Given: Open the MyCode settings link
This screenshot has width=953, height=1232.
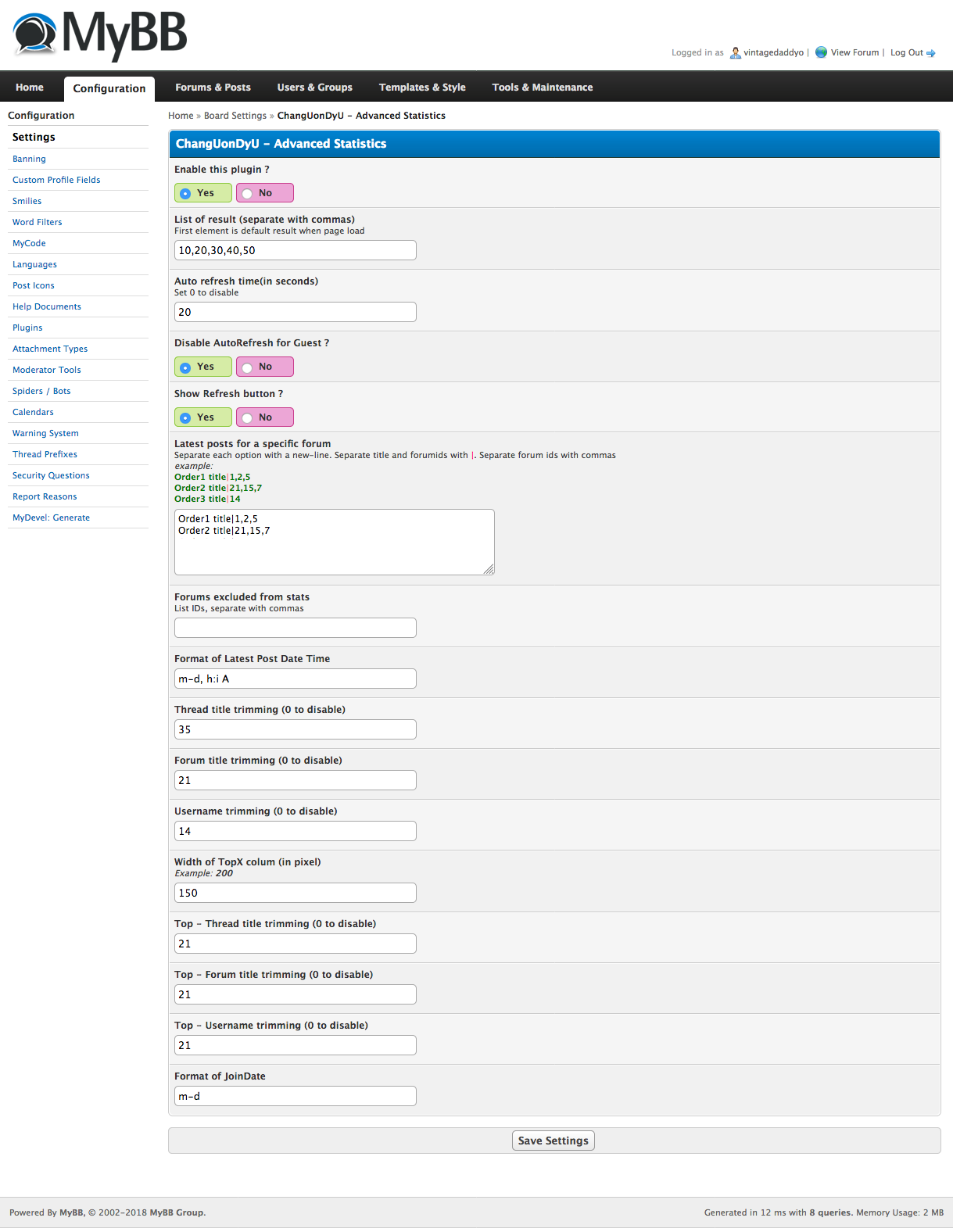Looking at the screenshot, I should coord(29,243).
